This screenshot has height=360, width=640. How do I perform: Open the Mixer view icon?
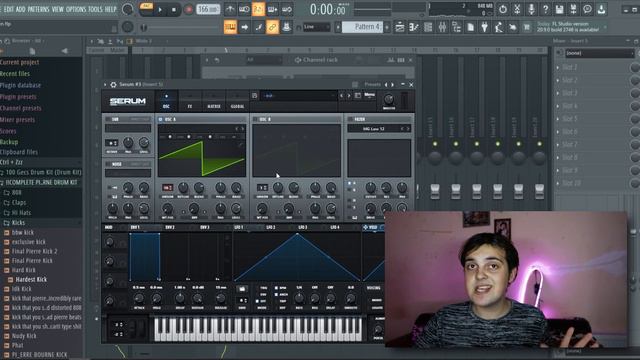click(x=442, y=27)
